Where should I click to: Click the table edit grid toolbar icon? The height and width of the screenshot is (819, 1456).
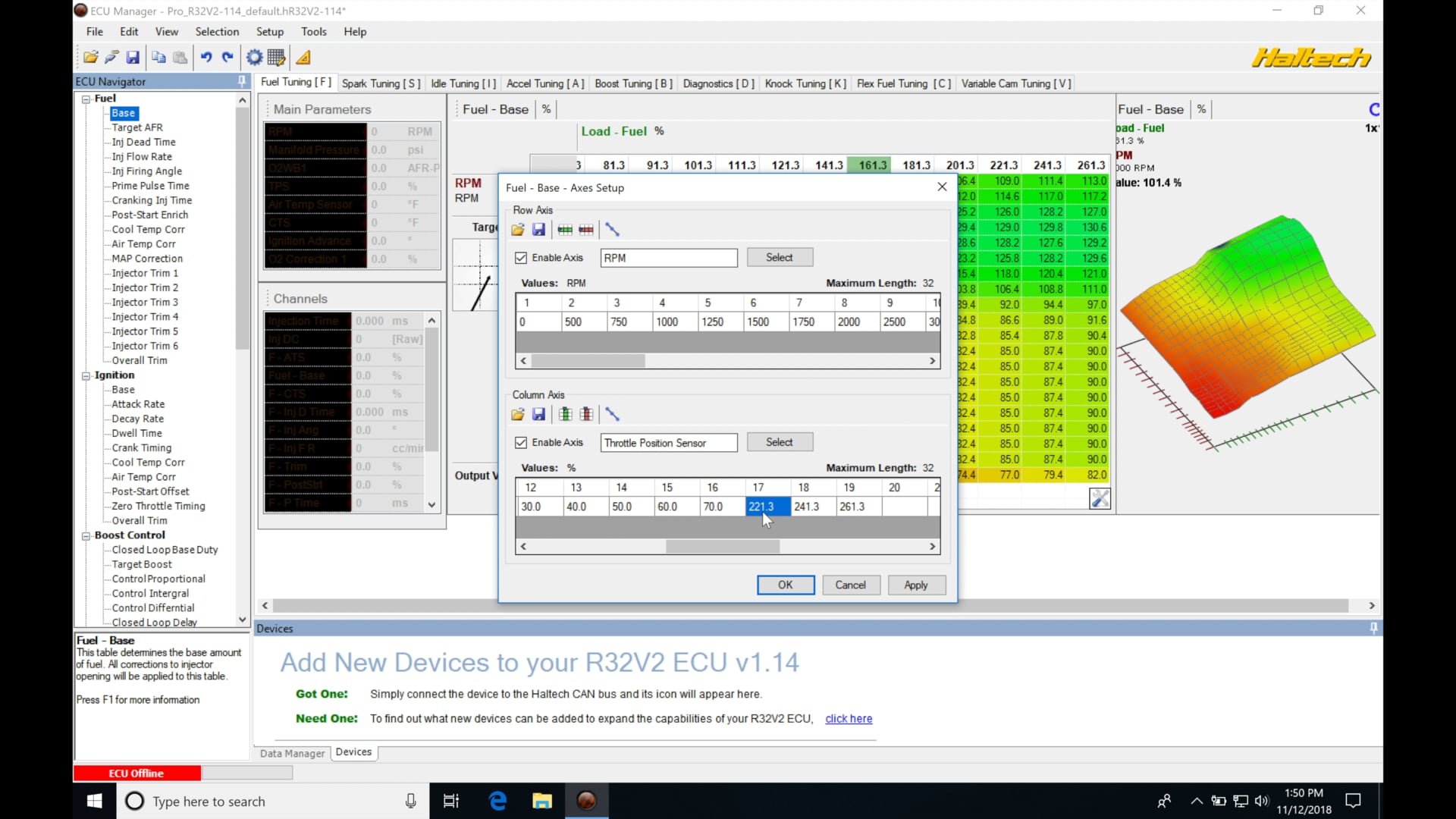point(276,58)
